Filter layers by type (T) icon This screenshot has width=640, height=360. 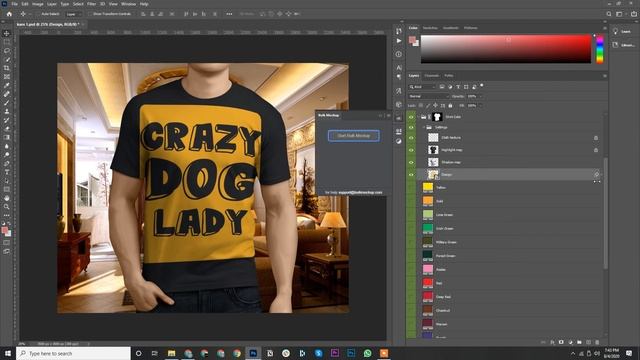coord(458,87)
